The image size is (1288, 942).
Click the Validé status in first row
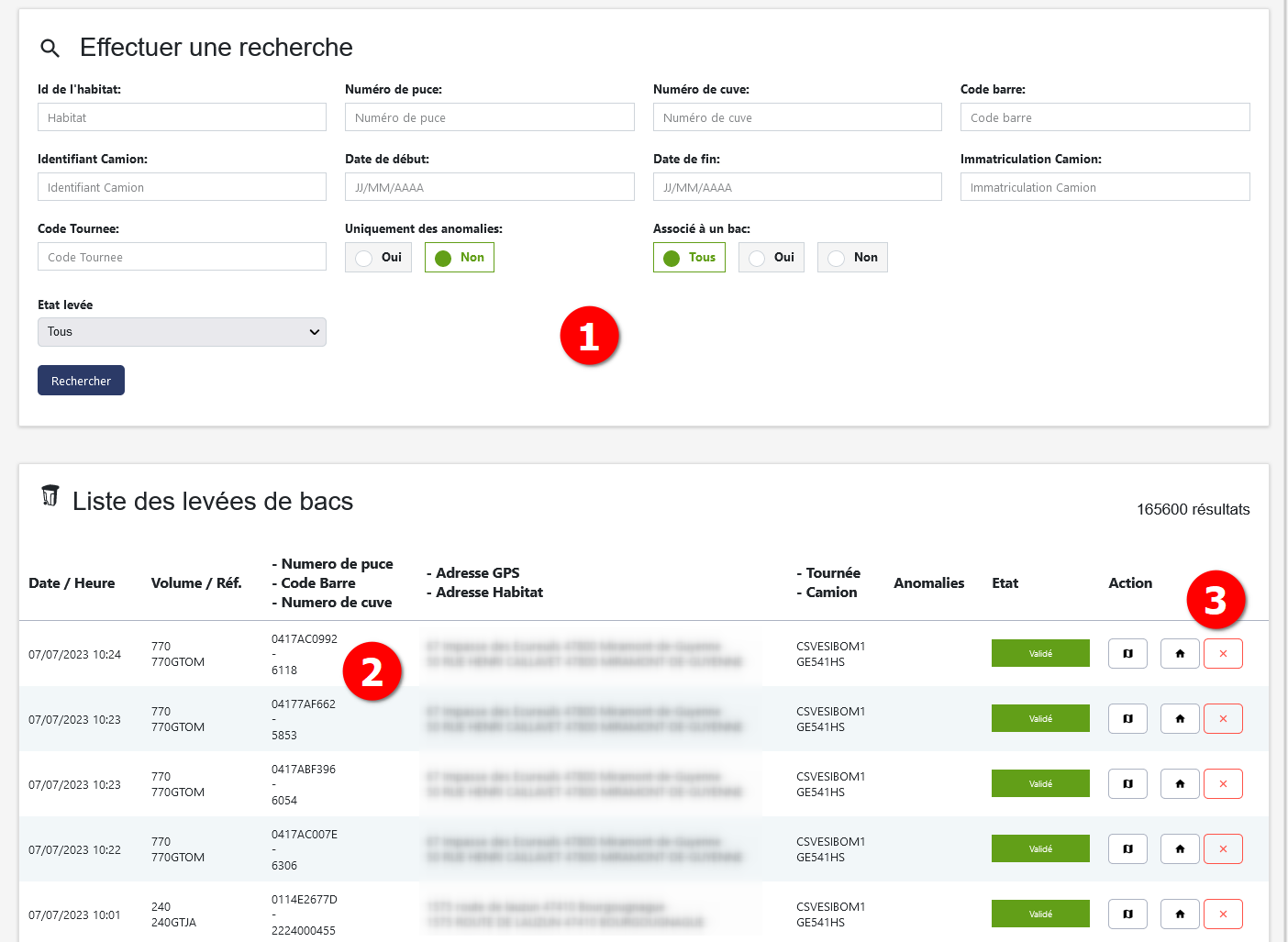1040,654
